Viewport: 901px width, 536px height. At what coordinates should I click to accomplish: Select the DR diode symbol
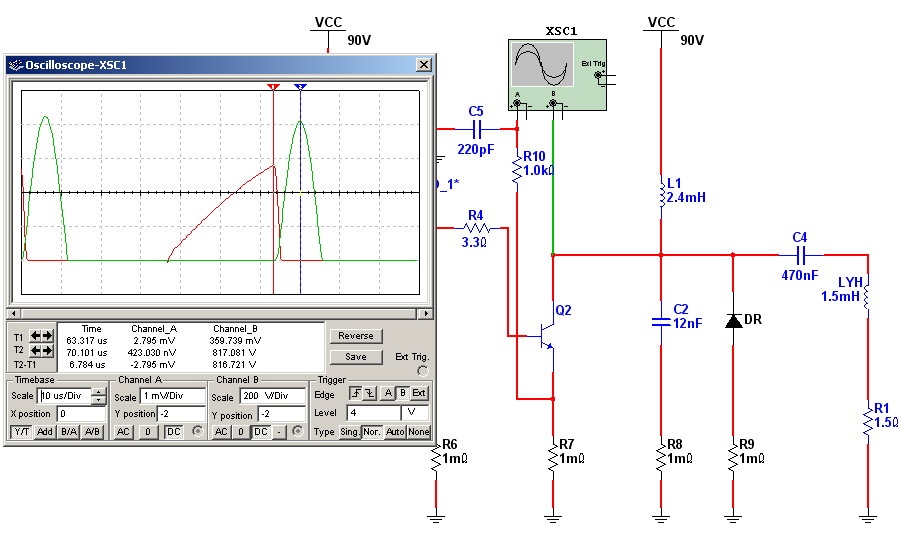[x=734, y=321]
